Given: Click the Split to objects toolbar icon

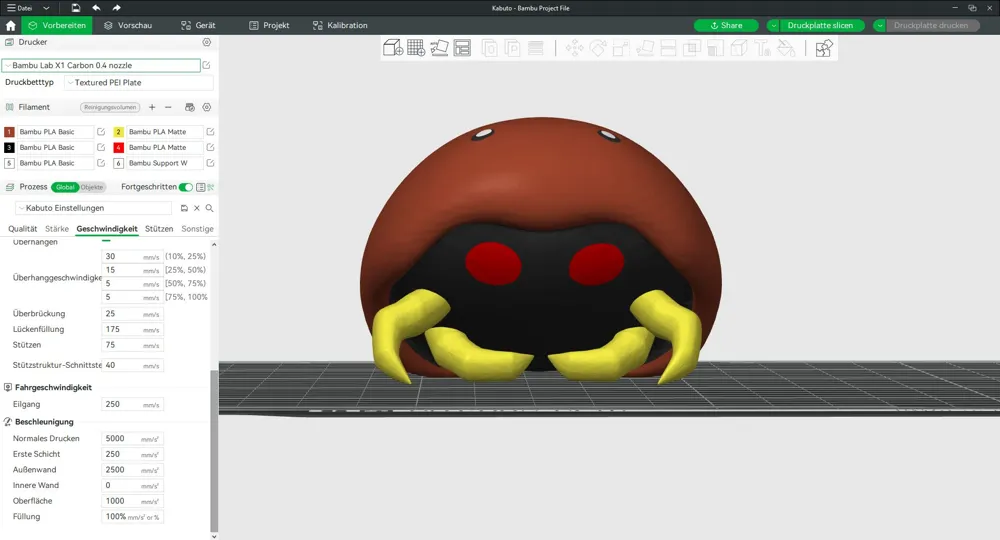Looking at the screenshot, I should pyautogui.click(x=489, y=48).
